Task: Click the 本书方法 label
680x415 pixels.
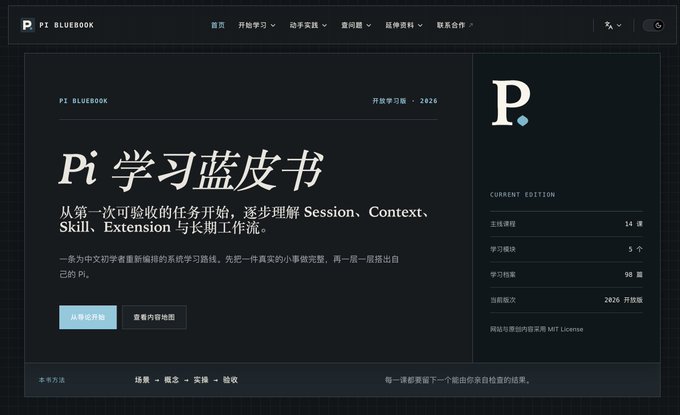Action: click(52, 380)
